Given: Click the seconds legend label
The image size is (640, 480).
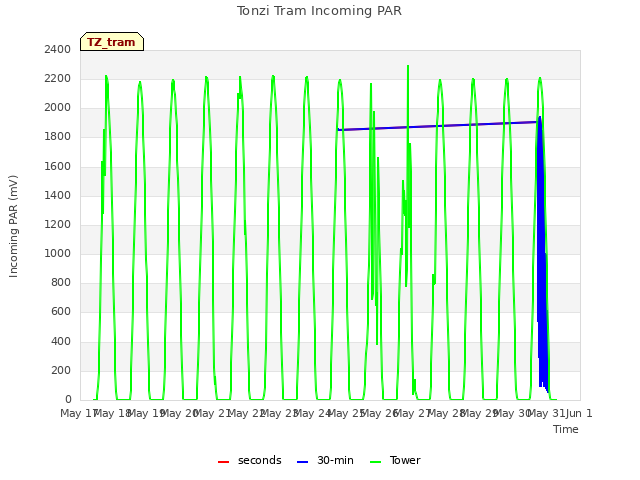Looking at the screenshot, I should 260,460.
